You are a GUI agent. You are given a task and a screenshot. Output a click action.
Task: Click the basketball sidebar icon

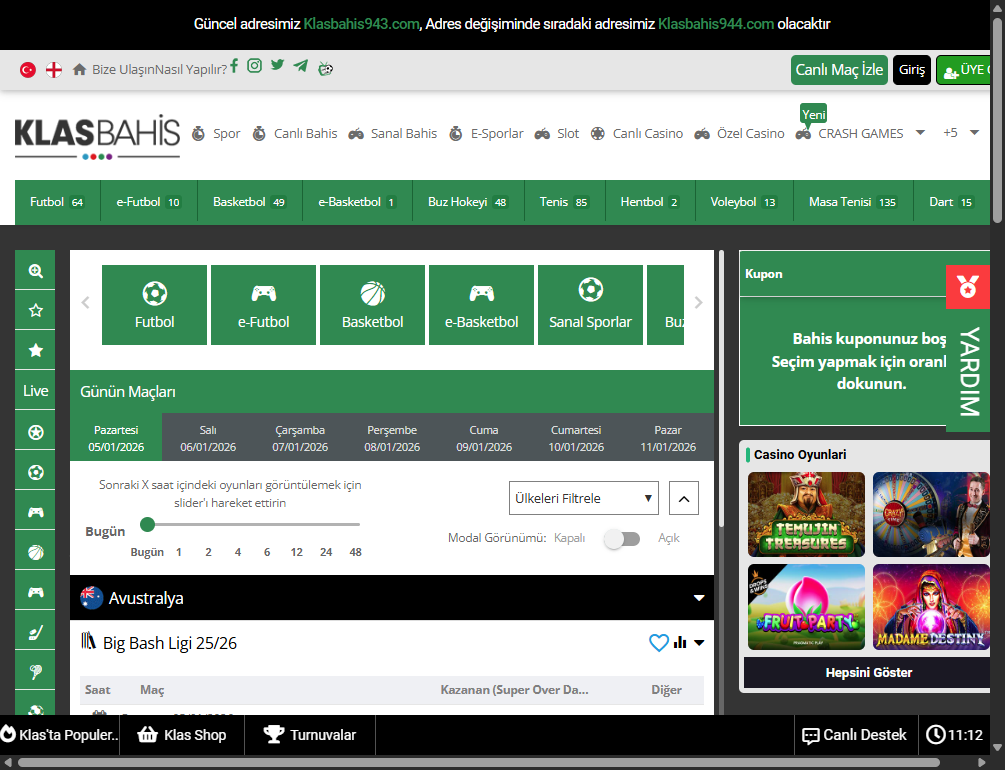(x=35, y=552)
